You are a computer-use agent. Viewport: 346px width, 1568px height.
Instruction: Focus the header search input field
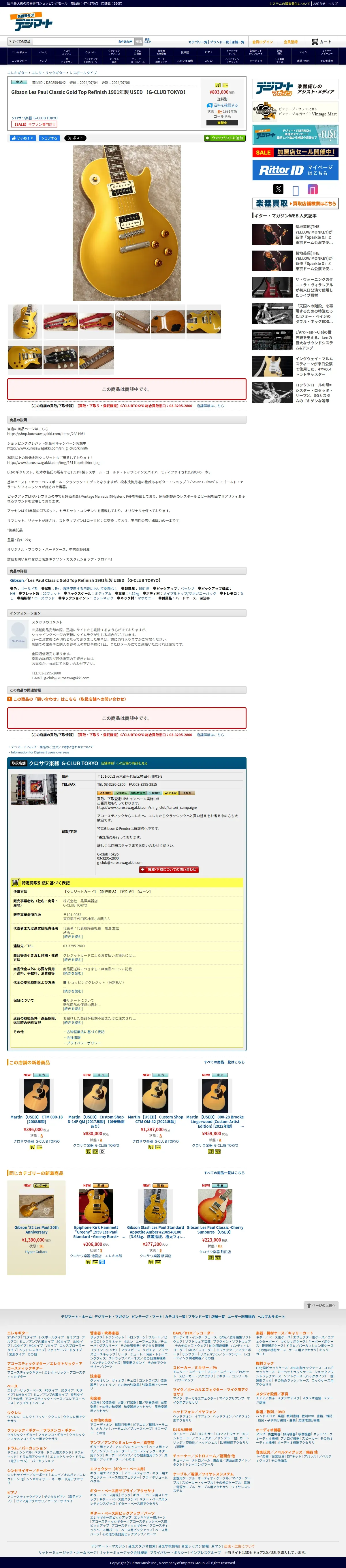[74, 42]
